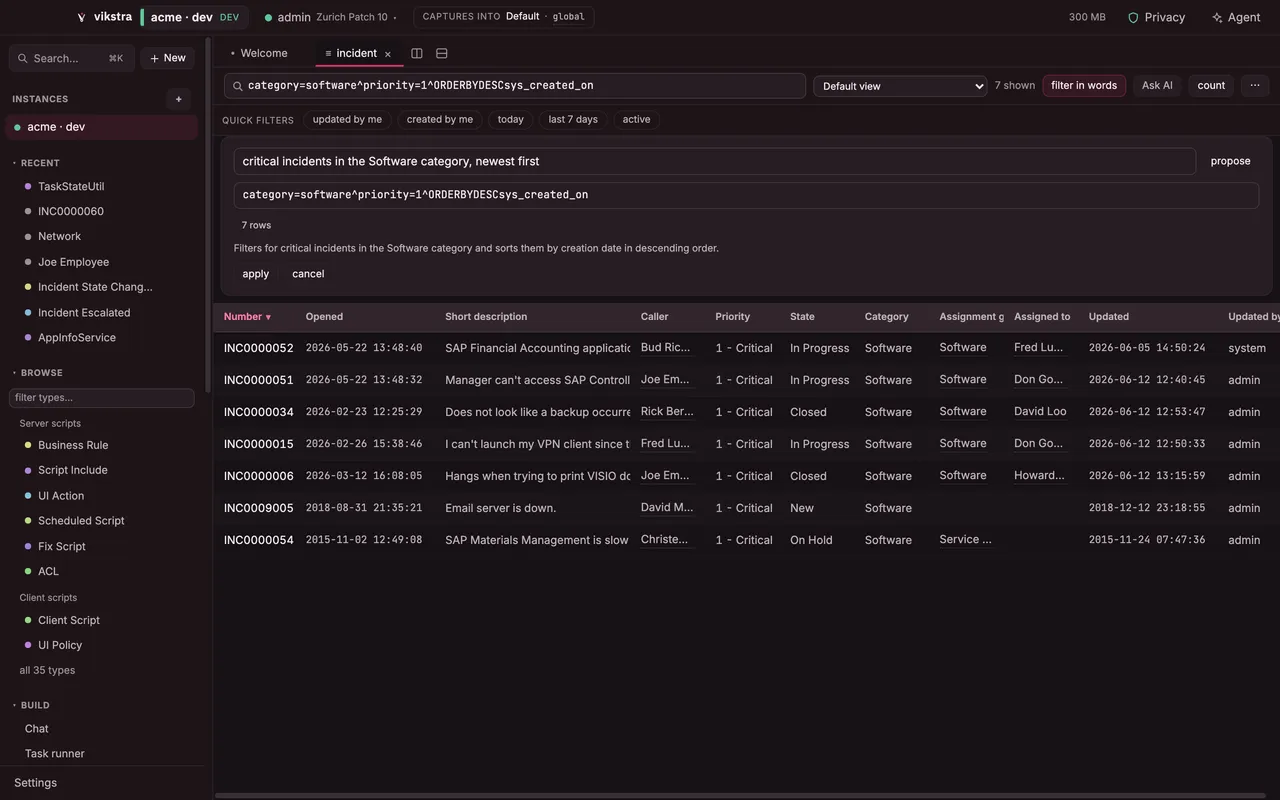Browse UI Policy type

[60, 646]
